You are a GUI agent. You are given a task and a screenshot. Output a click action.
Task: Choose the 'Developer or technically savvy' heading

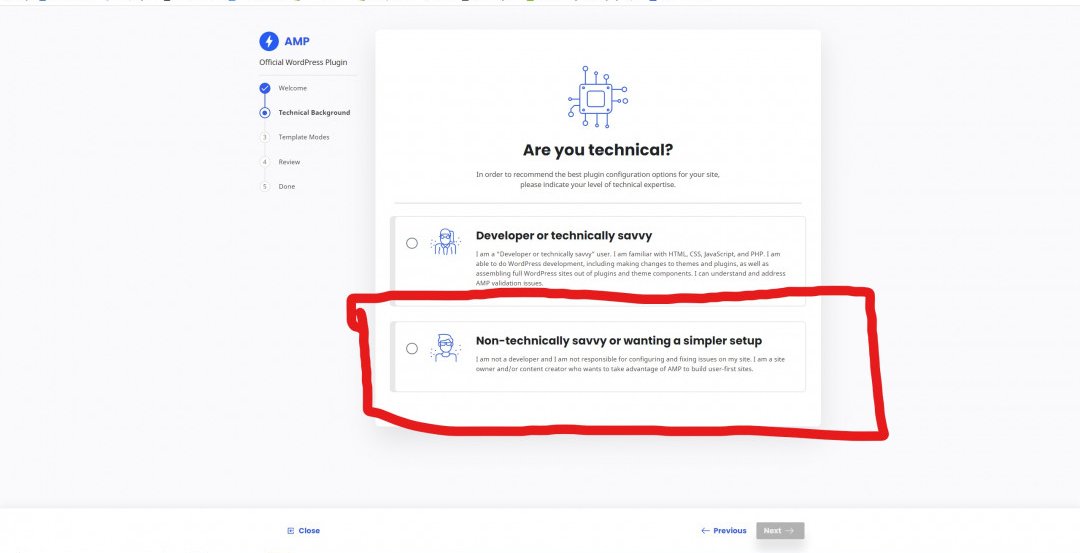click(563, 236)
